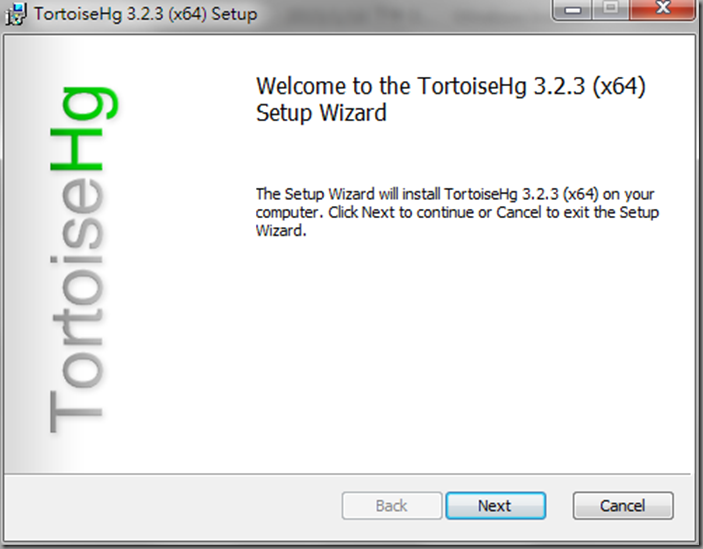The height and width of the screenshot is (549, 703).
Task: Click the Setup Wizard heading's second line
Action: (321, 113)
